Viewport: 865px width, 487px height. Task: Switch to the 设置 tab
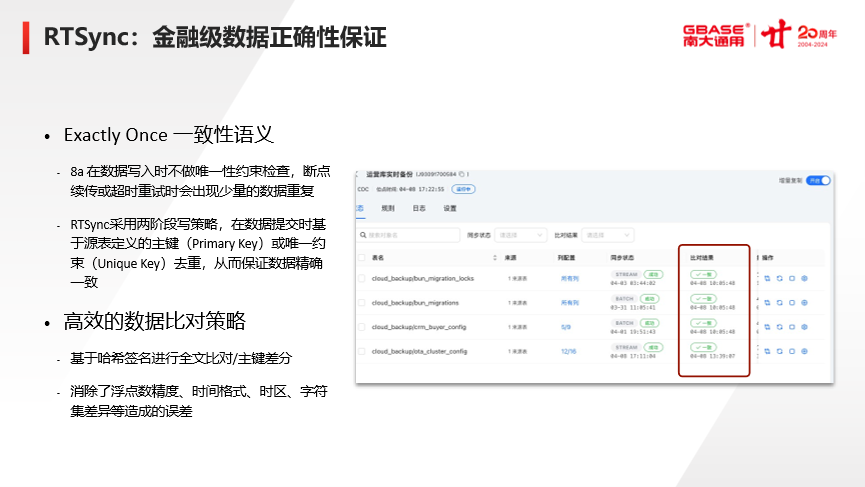[x=450, y=208]
